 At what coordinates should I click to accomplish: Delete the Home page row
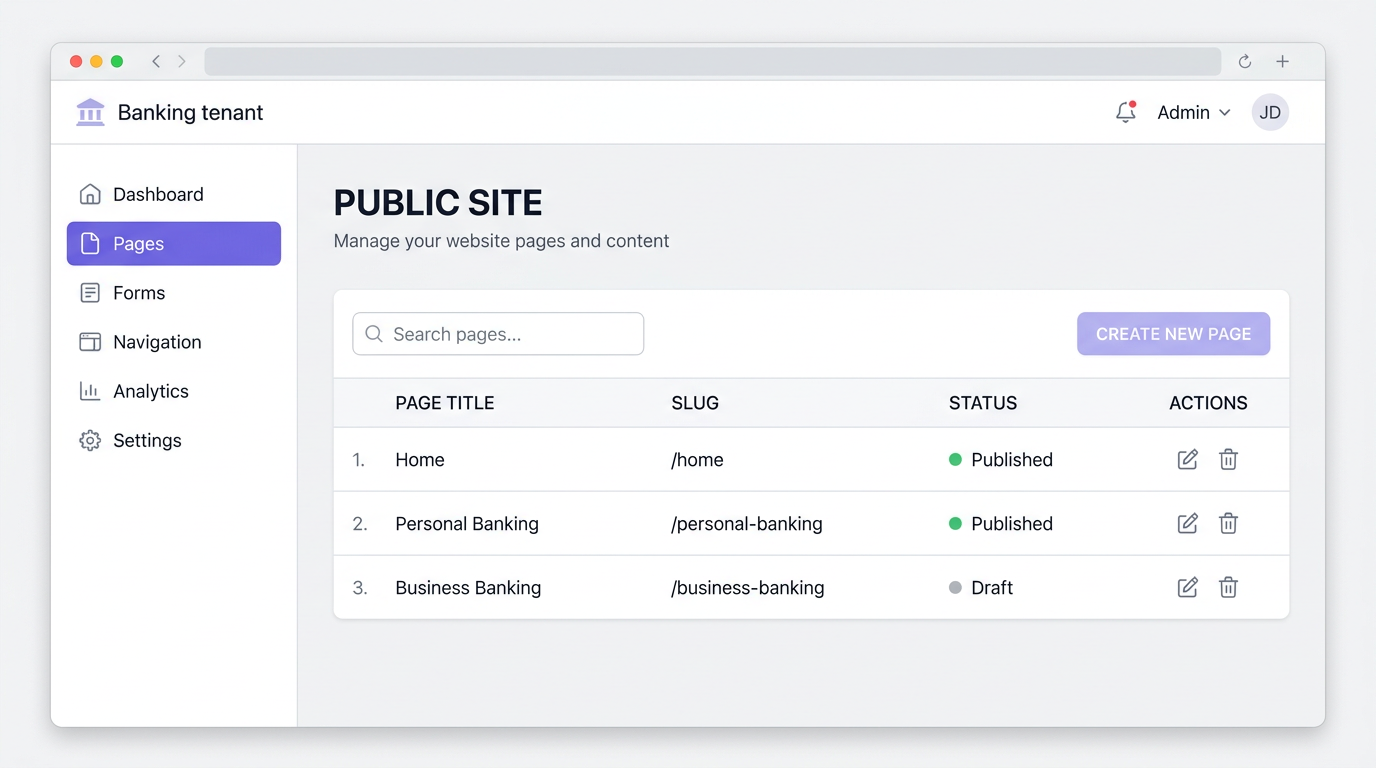pyautogui.click(x=1228, y=459)
